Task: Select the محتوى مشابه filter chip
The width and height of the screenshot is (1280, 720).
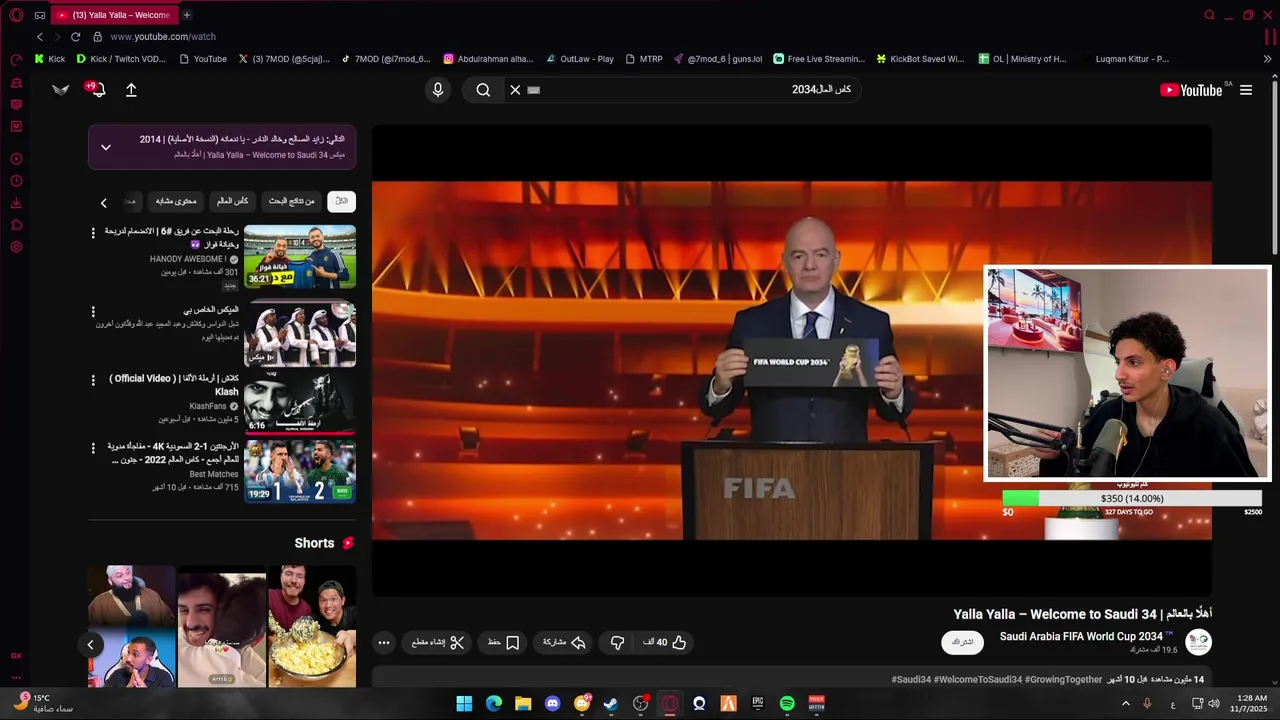Action: [x=176, y=201]
